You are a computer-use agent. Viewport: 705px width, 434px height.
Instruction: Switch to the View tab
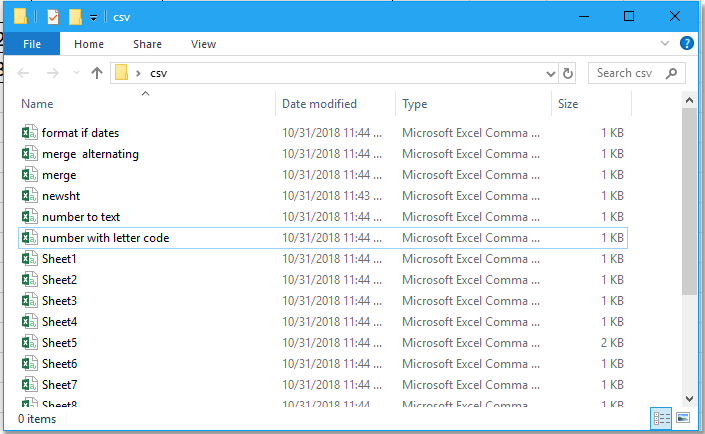coord(203,44)
